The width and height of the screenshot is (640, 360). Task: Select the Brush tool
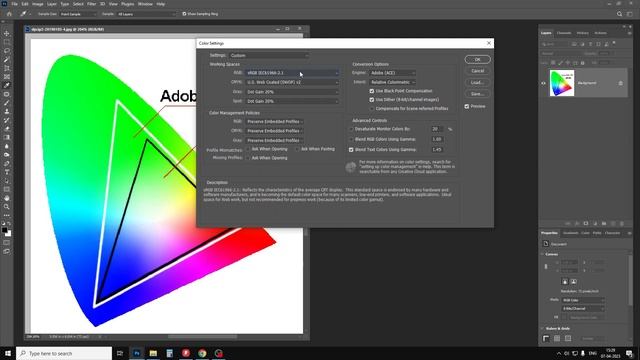(7, 102)
